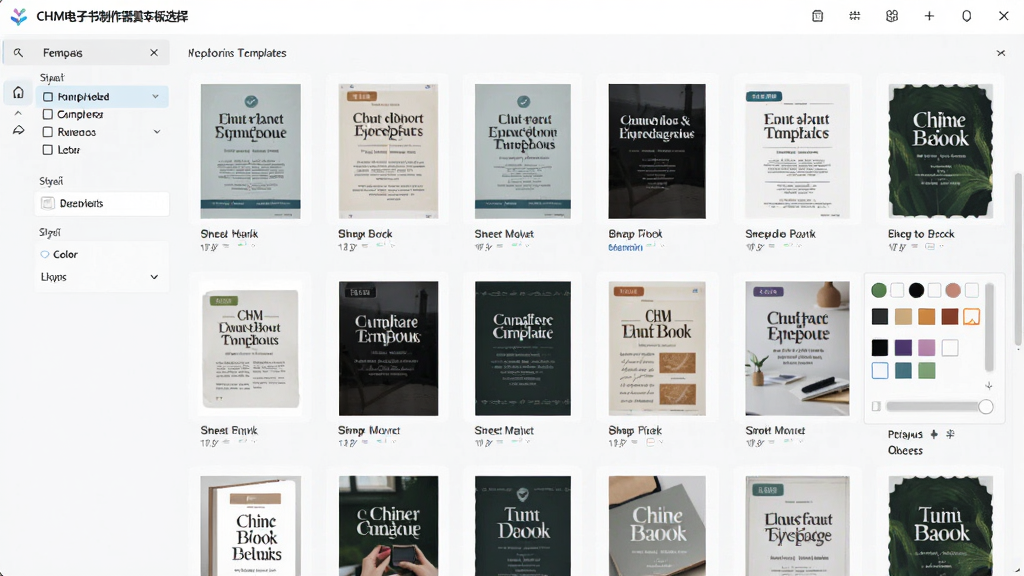Clear the search field with its X icon
Image resolution: width=1024 pixels, height=576 pixels.
[x=154, y=53]
